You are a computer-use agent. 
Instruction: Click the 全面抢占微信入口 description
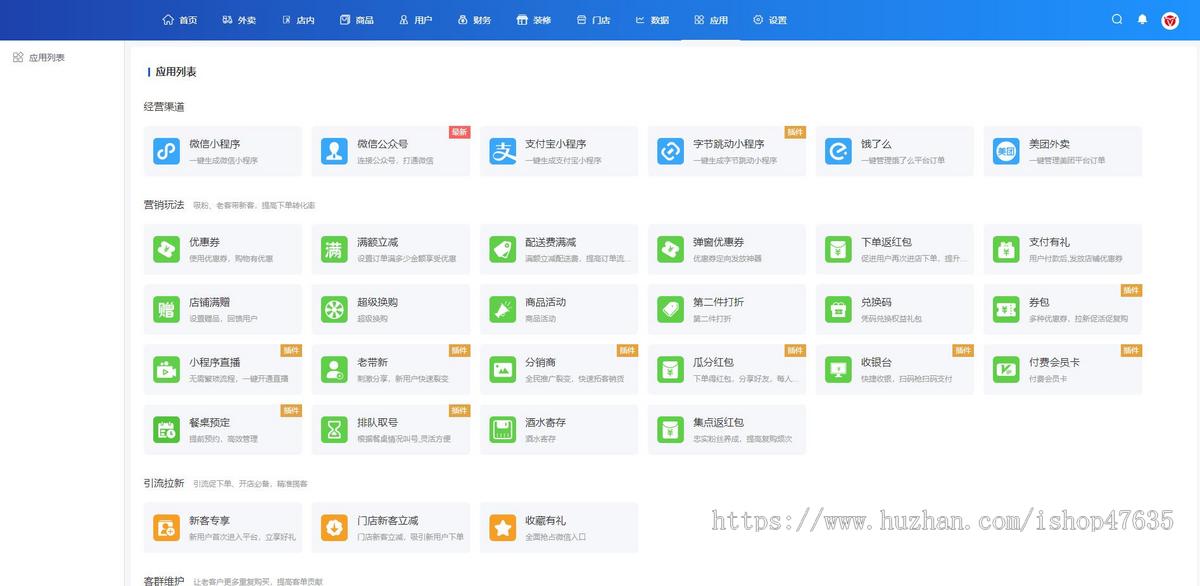point(556,537)
